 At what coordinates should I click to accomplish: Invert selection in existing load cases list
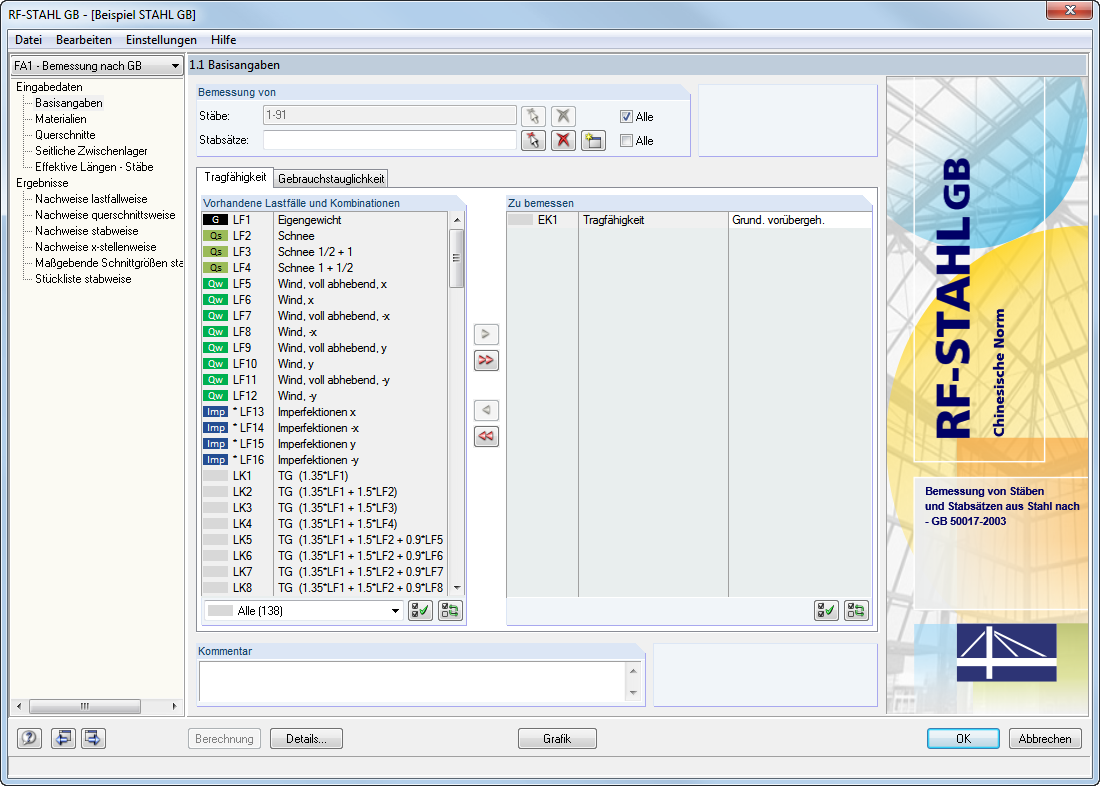(450, 611)
